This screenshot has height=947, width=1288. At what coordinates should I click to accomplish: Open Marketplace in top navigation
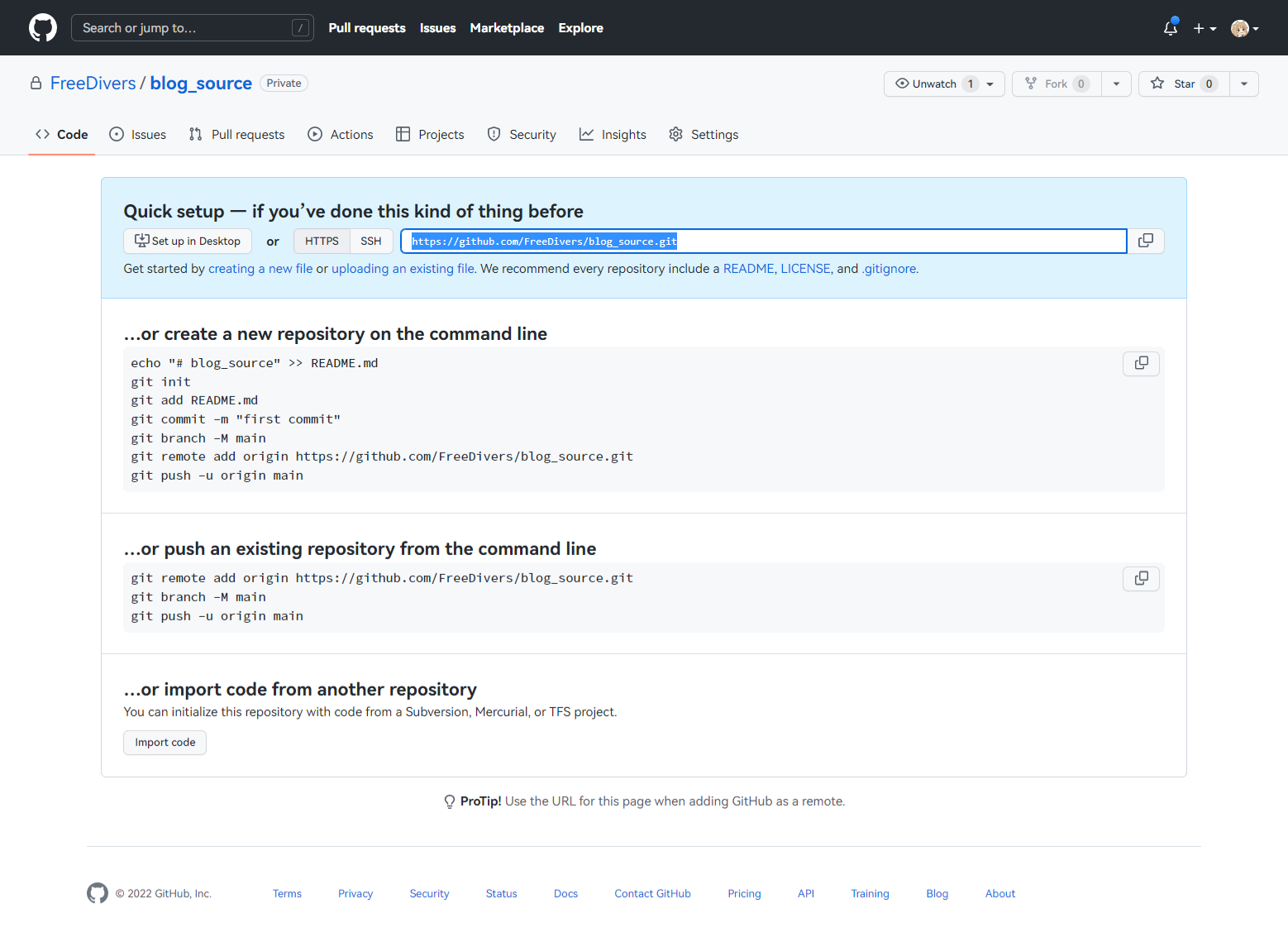pos(507,27)
